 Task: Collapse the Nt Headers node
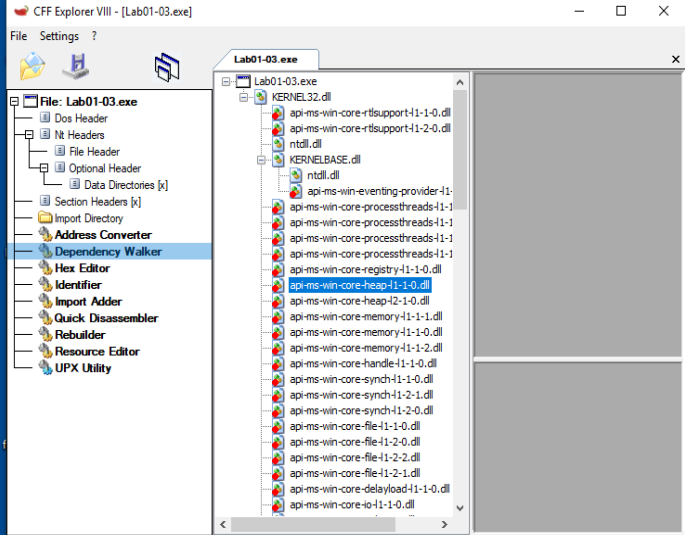pyautogui.click(x=29, y=135)
